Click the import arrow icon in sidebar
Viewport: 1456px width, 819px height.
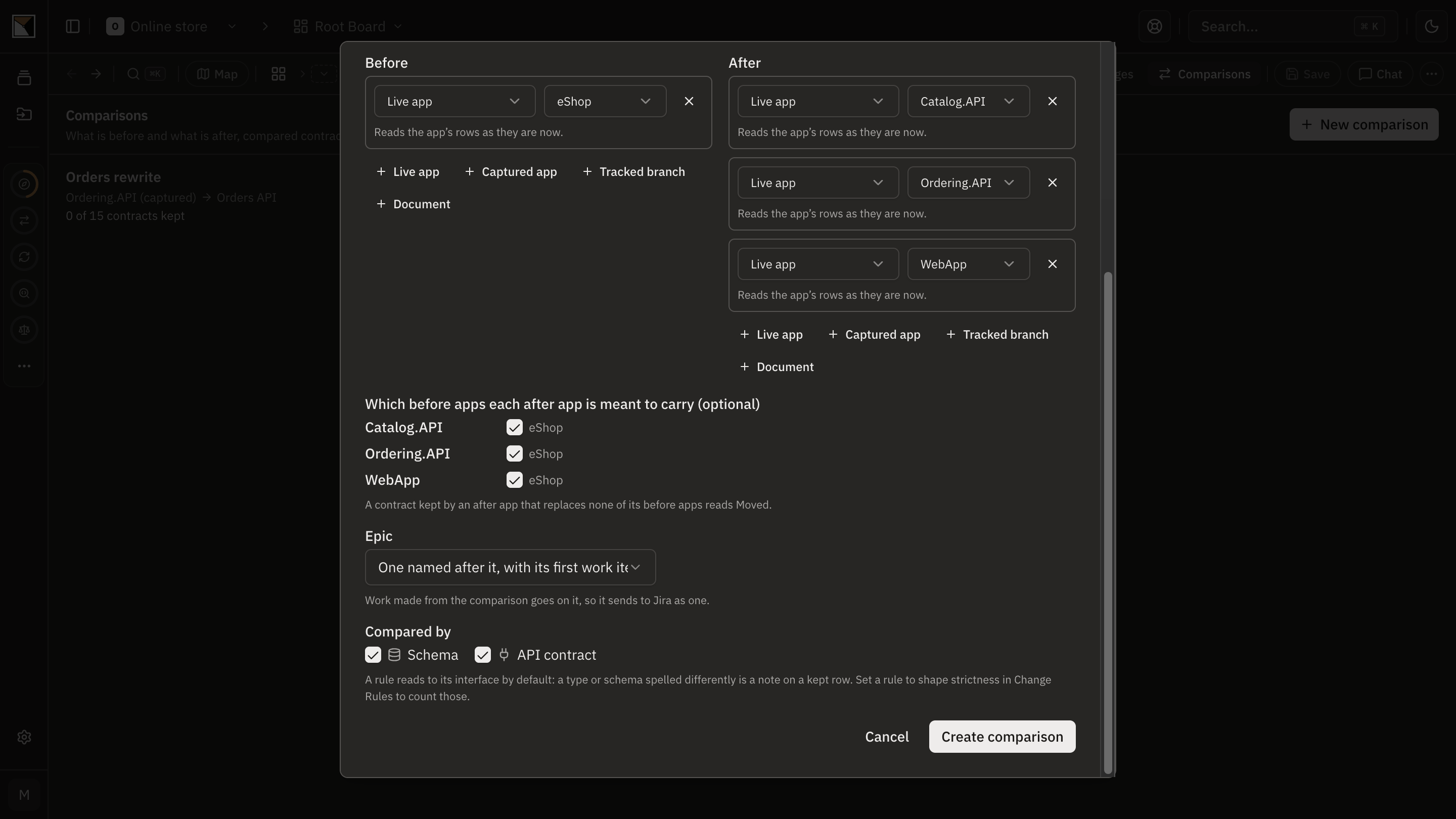24,114
